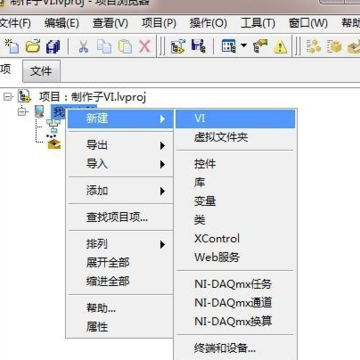Click the Paste clipboard icon
Image resolution: width=360 pixels, height=360 pixels.
point(125,46)
